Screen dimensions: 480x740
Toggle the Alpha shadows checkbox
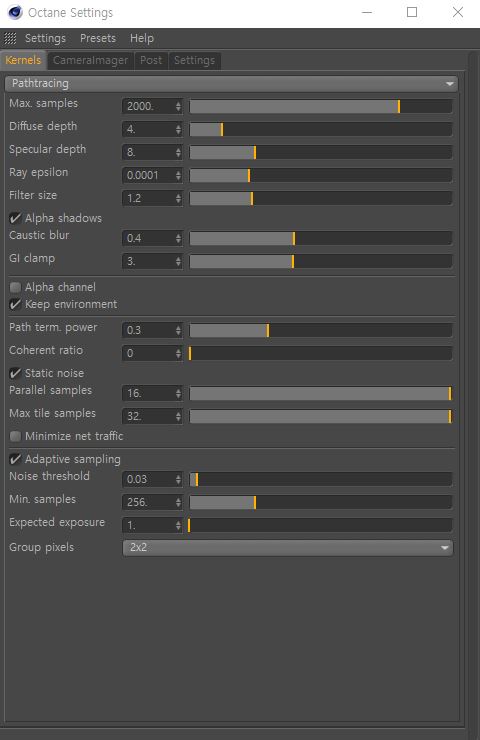(x=15, y=218)
